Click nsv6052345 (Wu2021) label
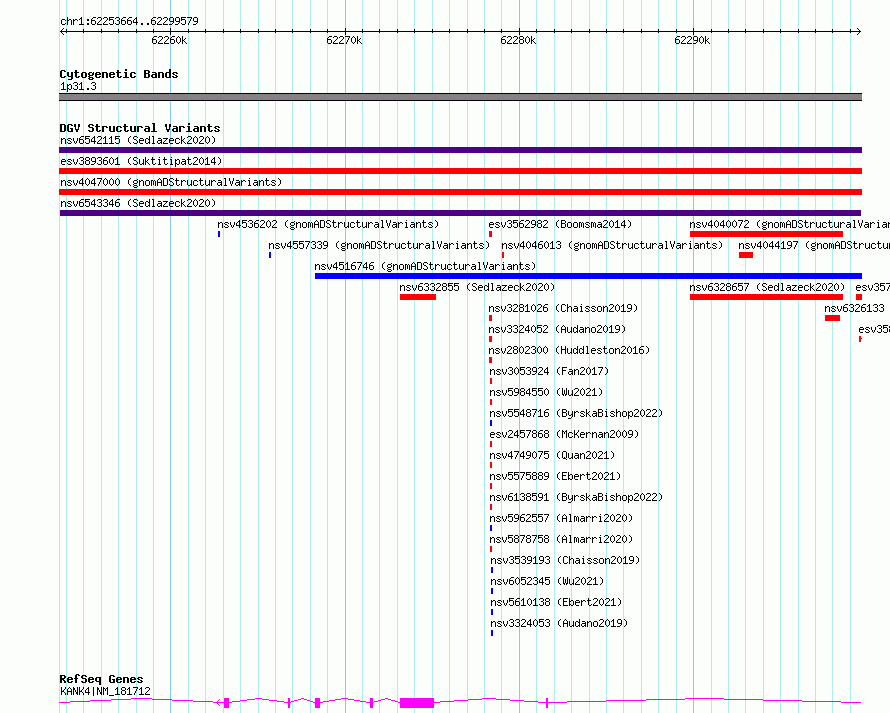Screen dimensions: 890x713 [547, 581]
